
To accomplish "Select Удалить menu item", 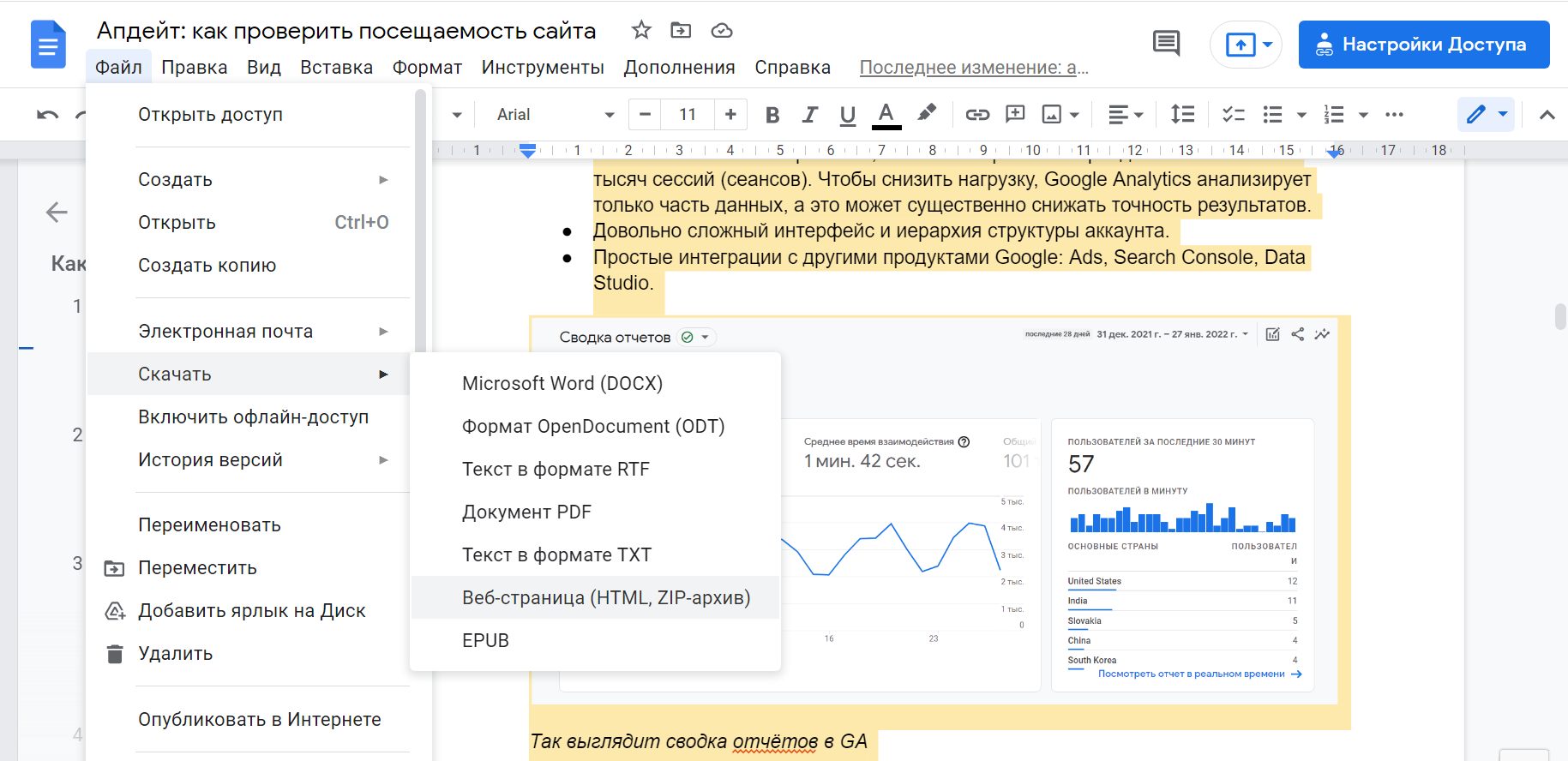I will [x=249, y=653].
